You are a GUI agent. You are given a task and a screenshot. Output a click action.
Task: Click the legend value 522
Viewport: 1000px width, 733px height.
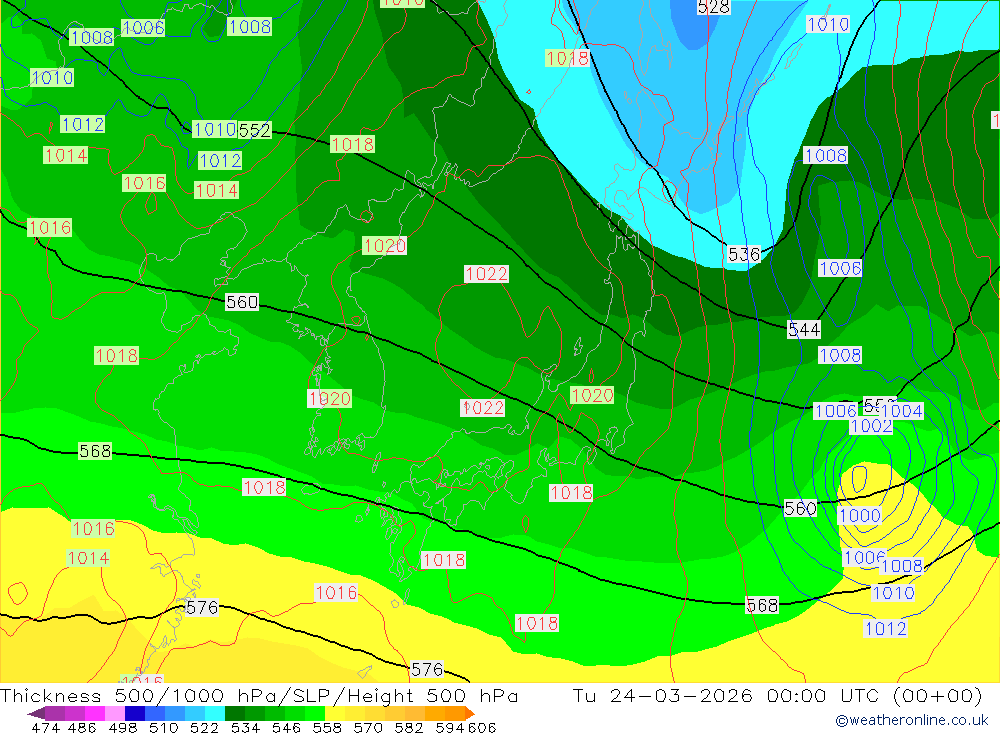click(204, 727)
